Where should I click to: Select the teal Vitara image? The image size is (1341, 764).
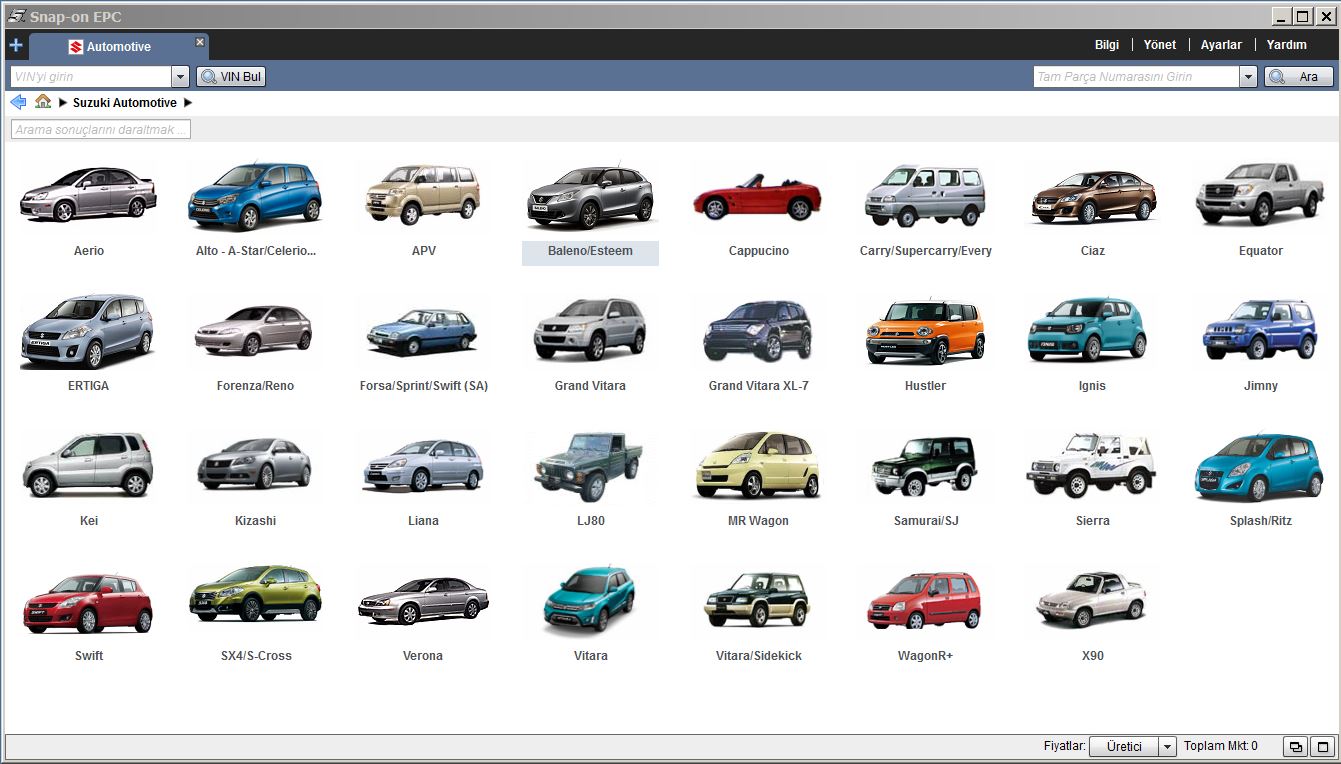click(590, 599)
